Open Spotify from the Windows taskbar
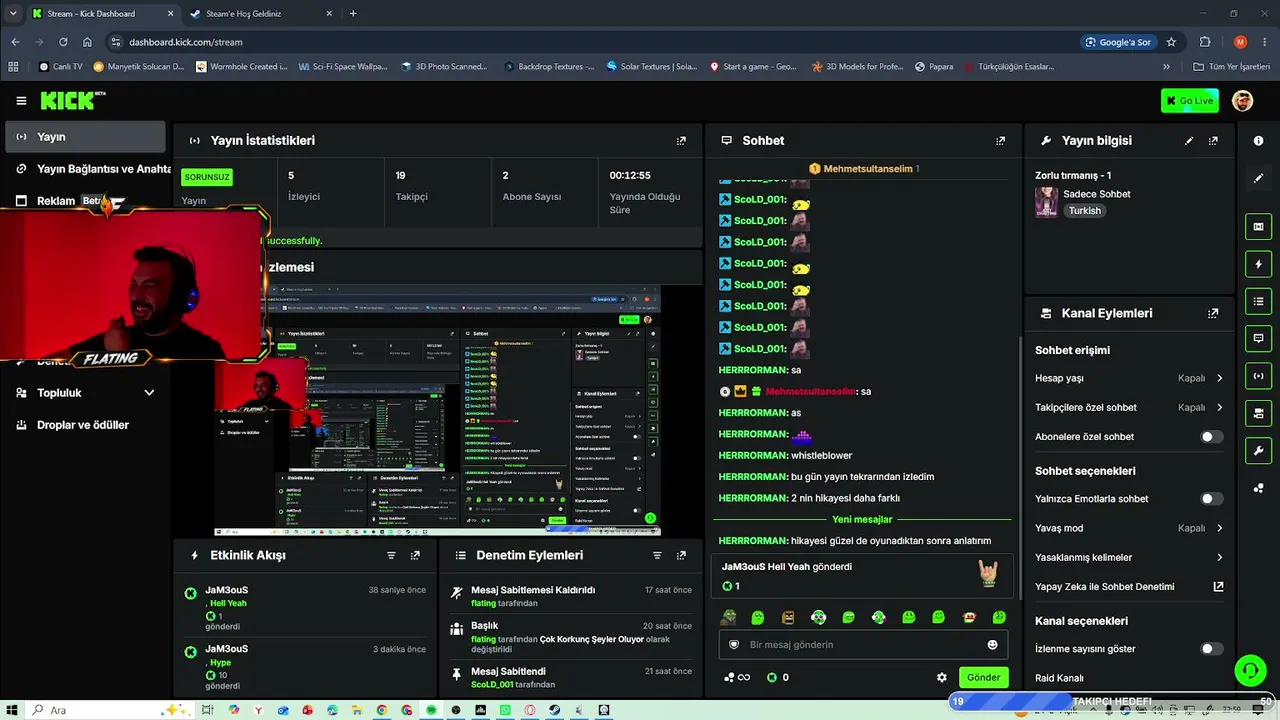Viewport: 1280px width, 720px height. coord(431,710)
